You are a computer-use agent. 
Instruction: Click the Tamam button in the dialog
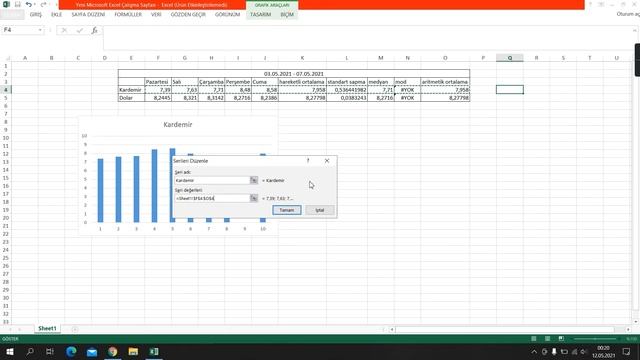pyautogui.click(x=287, y=210)
